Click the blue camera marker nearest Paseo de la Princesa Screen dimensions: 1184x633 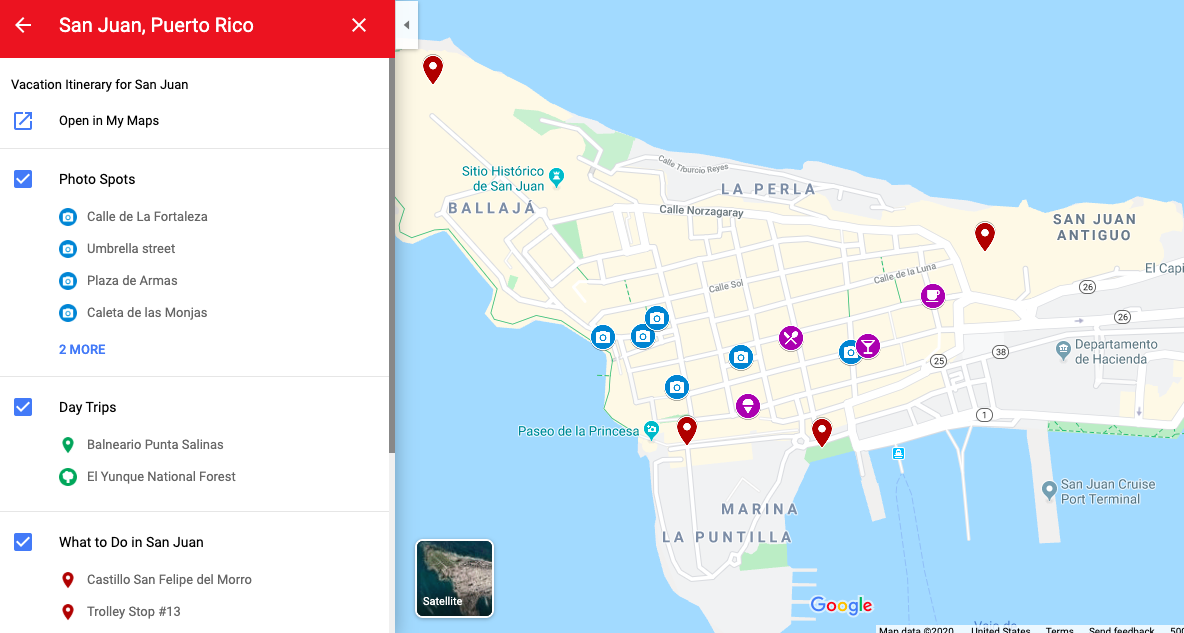coord(677,387)
